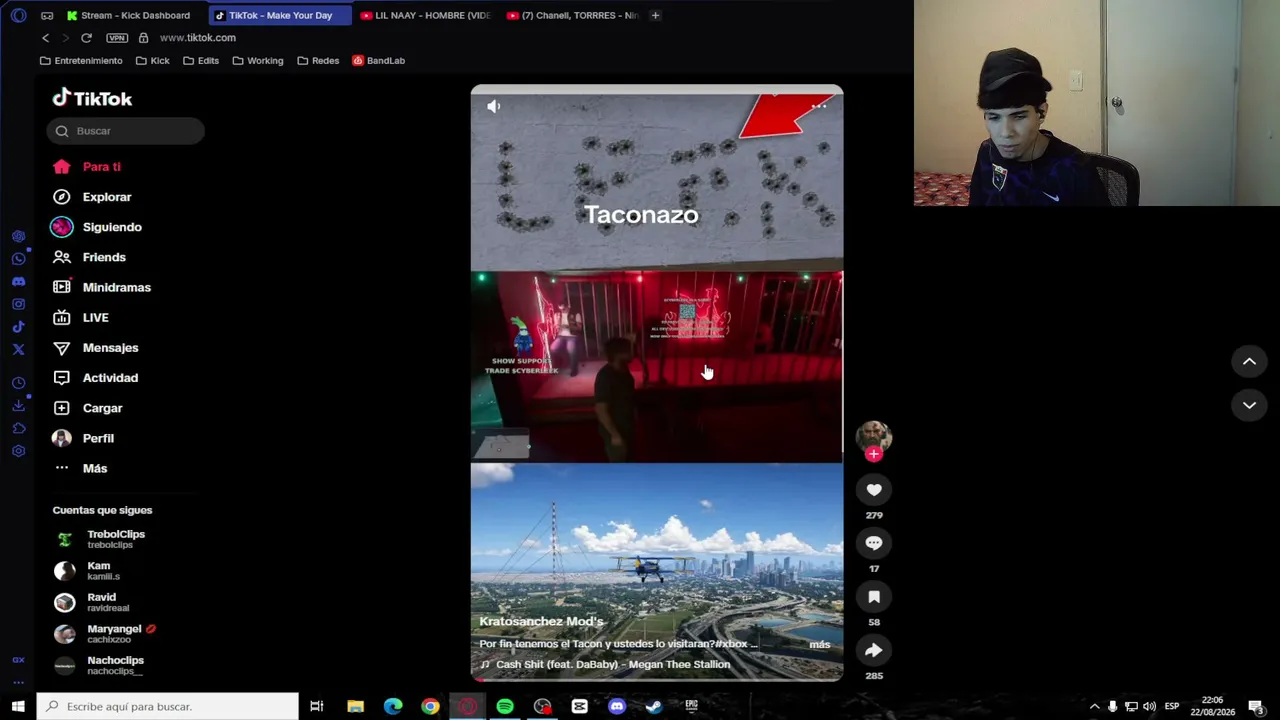
Task: Switch to the LIL NAAY YouTube tab
Action: (x=426, y=15)
